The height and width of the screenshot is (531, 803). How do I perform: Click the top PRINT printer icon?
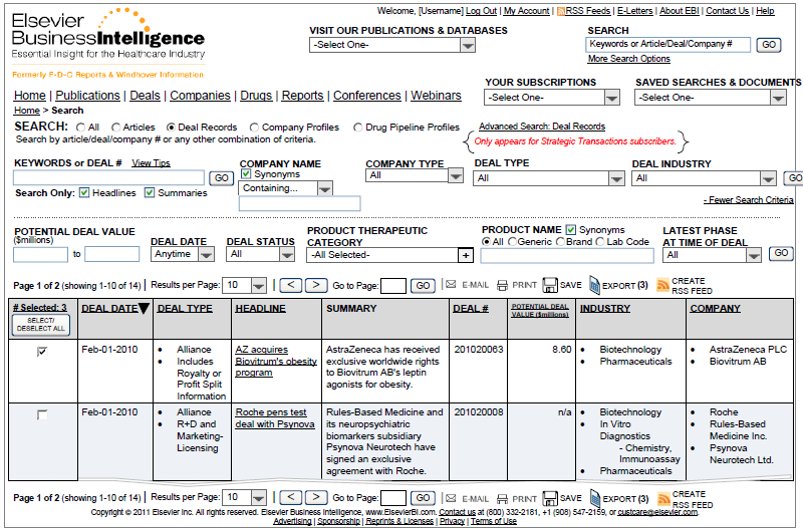coord(502,285)
